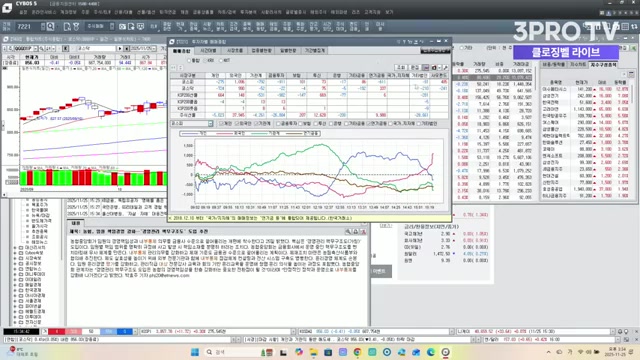Open the date dropdown in chart window
The width and height of the screenshot is (640, 360).
(x=155, y=48)
